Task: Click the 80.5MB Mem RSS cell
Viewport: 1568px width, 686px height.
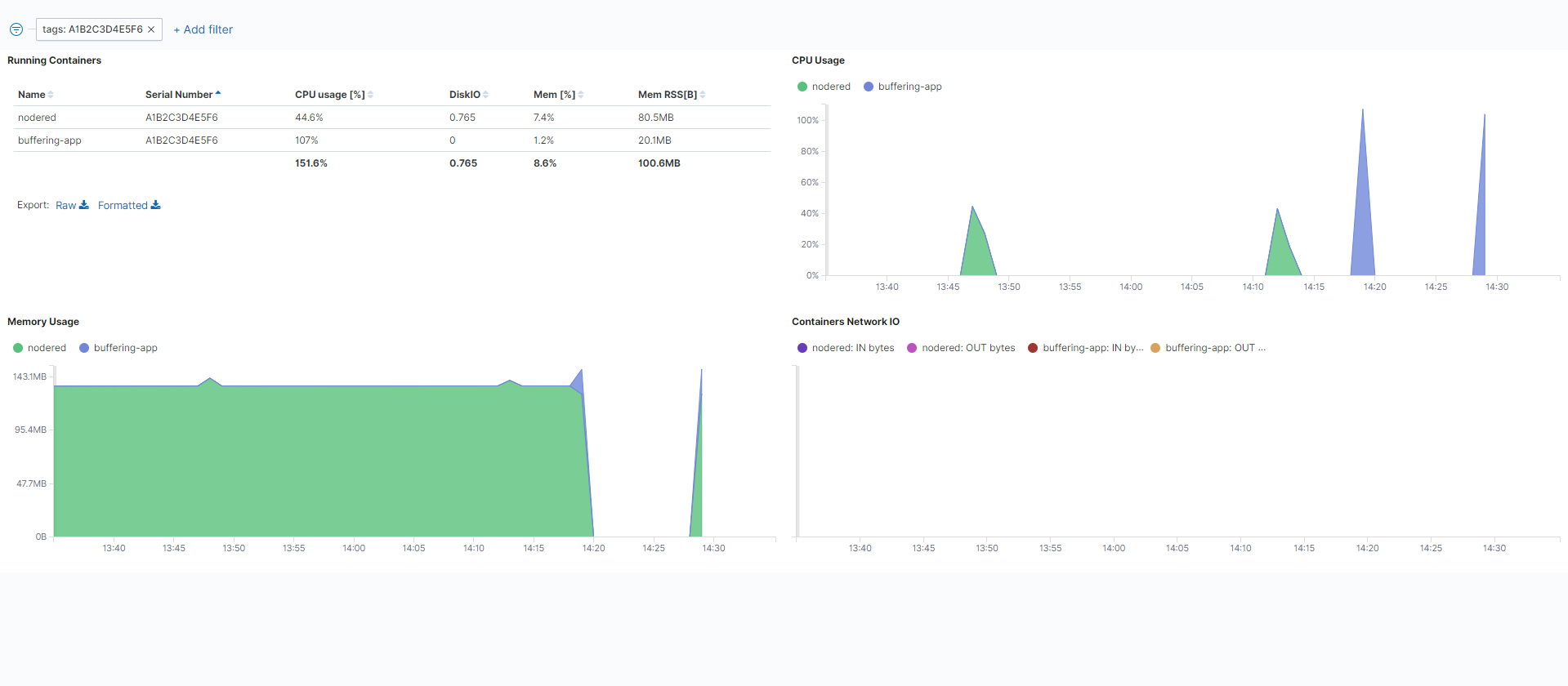Action: point(656,118)
